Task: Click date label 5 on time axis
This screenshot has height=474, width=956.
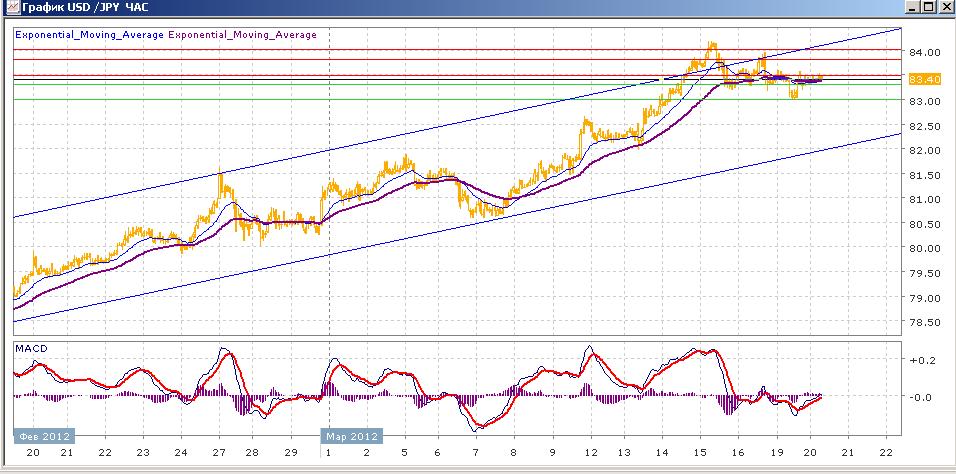Action: click(403, 453)
